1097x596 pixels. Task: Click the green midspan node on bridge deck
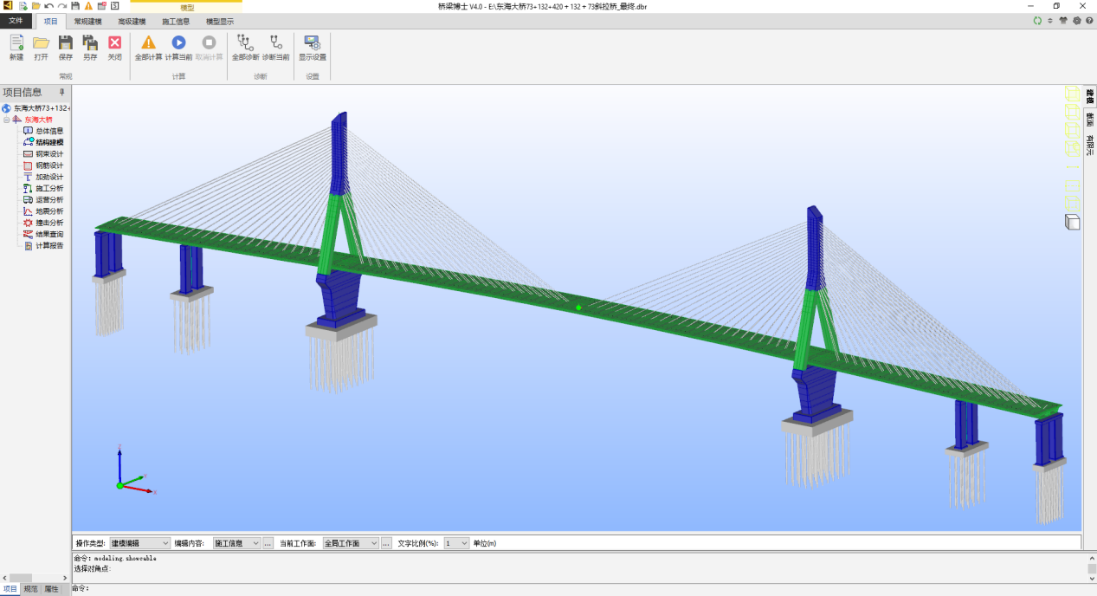tap(579, 307)
